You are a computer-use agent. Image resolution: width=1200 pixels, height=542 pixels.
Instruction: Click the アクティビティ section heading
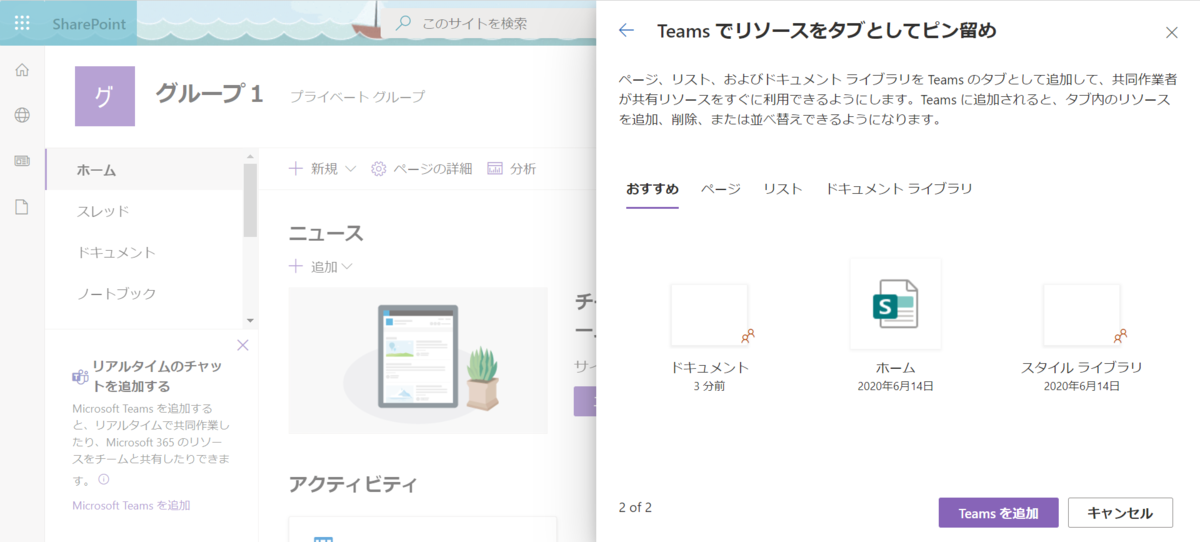[x=353, y=485]
